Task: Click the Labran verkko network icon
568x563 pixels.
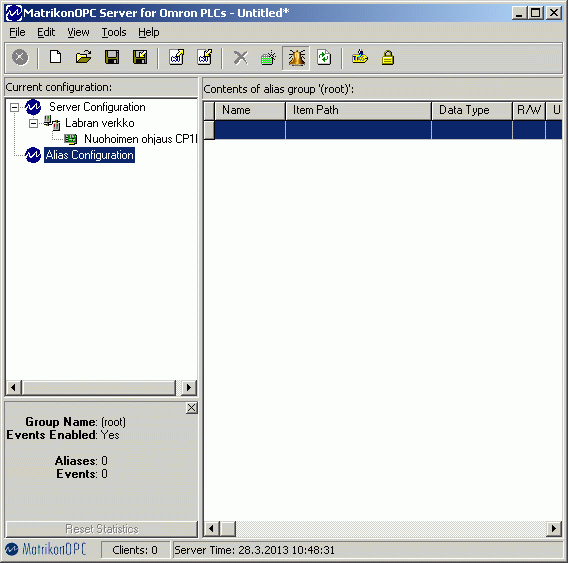Action: [52, 123]
